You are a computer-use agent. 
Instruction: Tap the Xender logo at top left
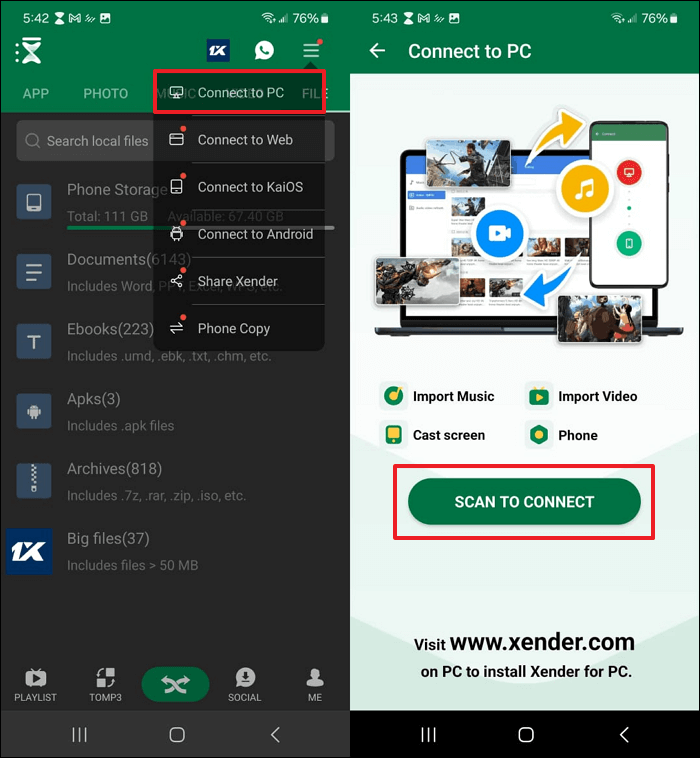tap(31, 52)
